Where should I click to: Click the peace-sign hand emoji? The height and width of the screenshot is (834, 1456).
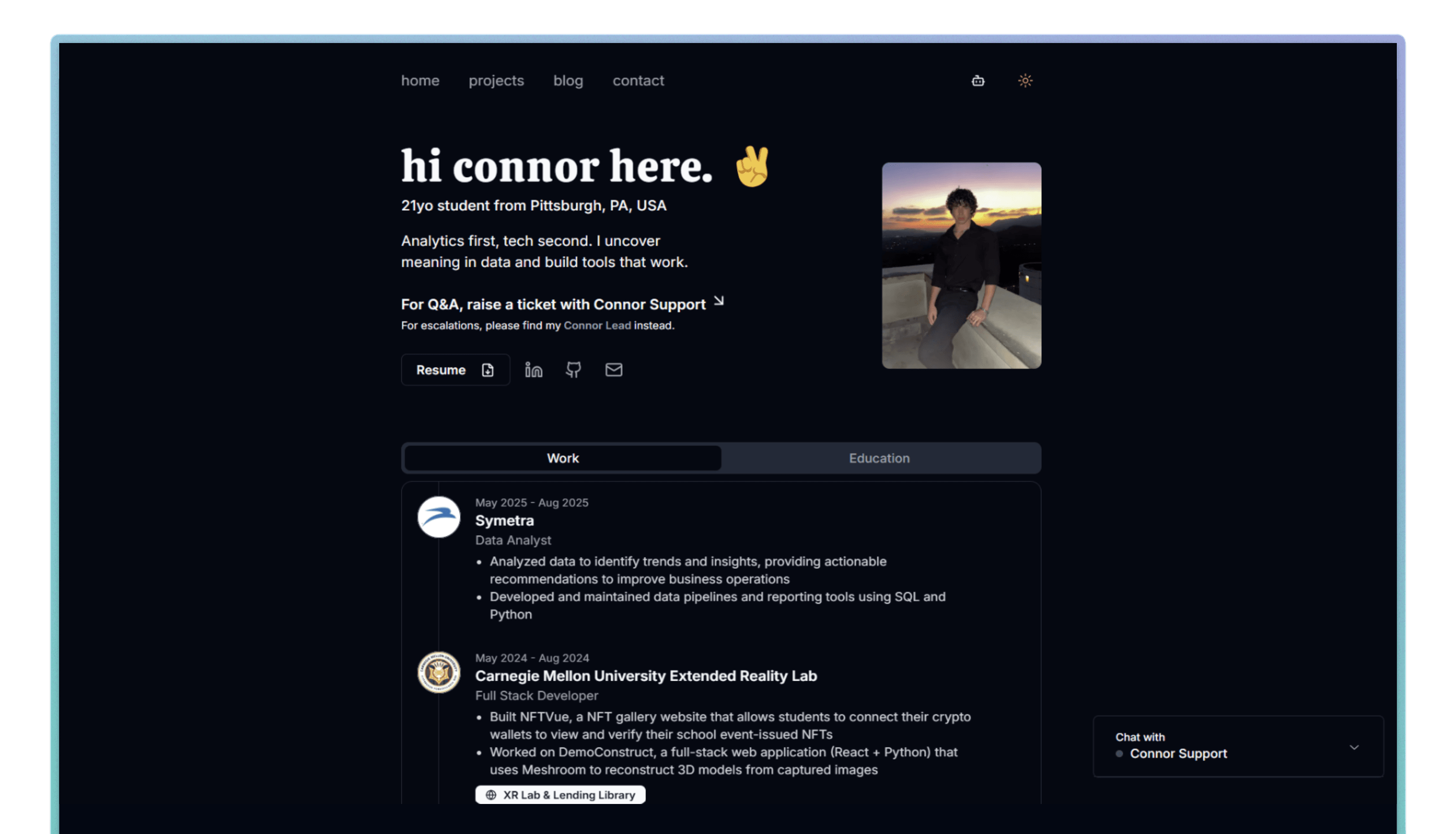pyautogui.click(x=753, y=167)
